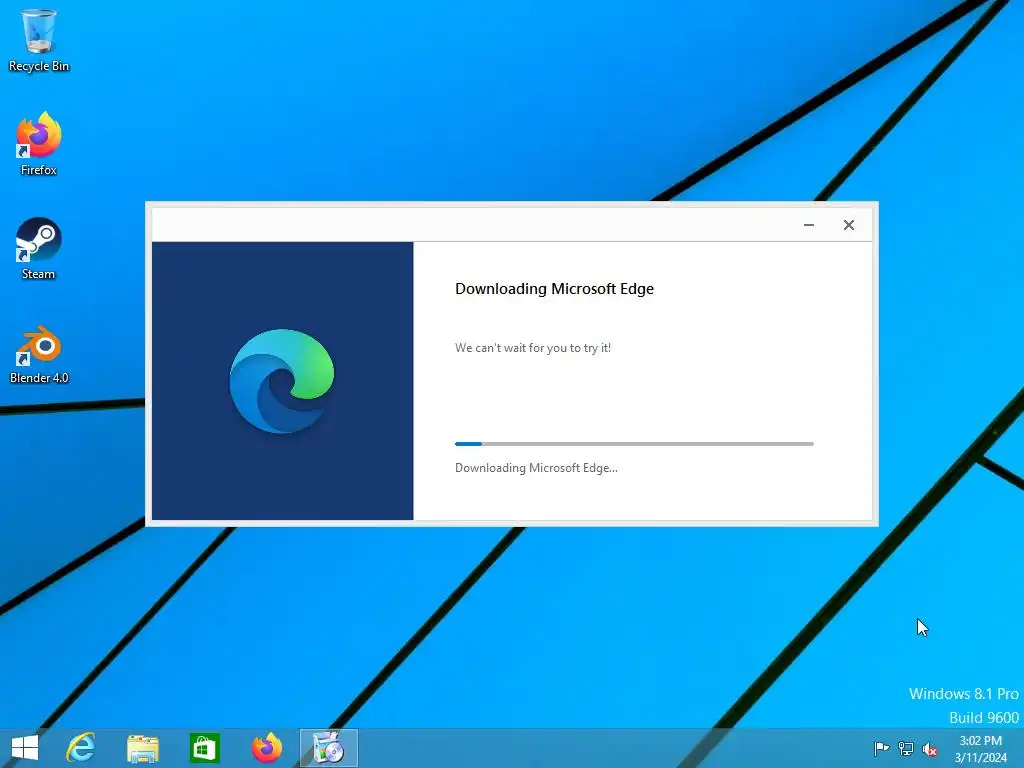Click the download progress bar
The image size is (1024, 768).
[x=633, y=444]
